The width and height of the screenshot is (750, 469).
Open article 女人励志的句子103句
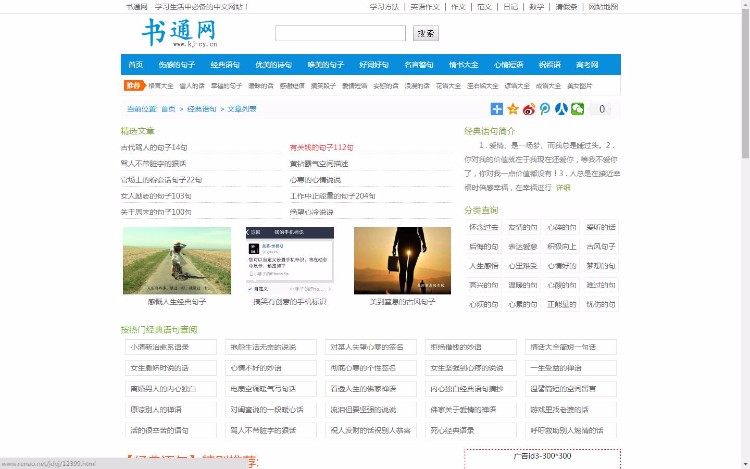point(156,196)
